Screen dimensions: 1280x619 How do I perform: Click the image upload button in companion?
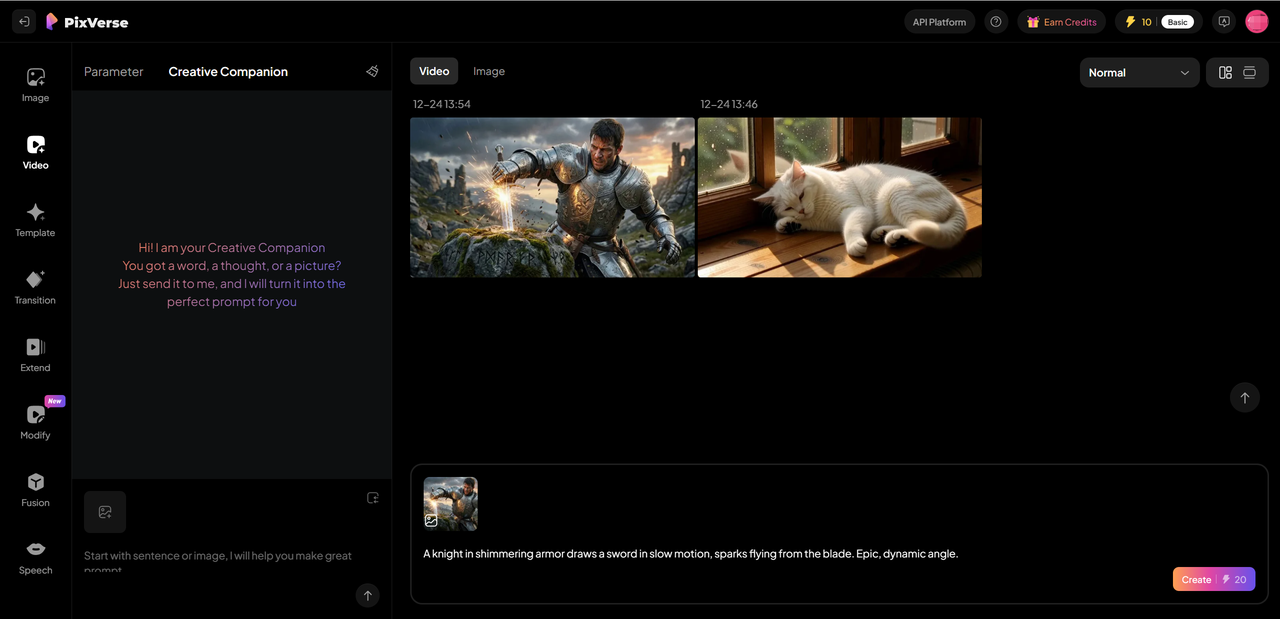[x=105, y=512]
